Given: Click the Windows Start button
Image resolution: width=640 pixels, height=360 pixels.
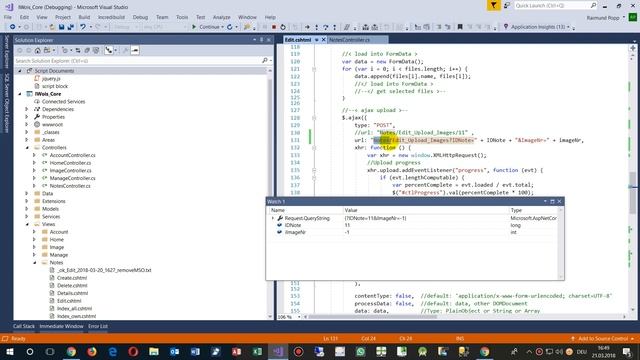Looking at the screenshot, I should tap(9, 351).
